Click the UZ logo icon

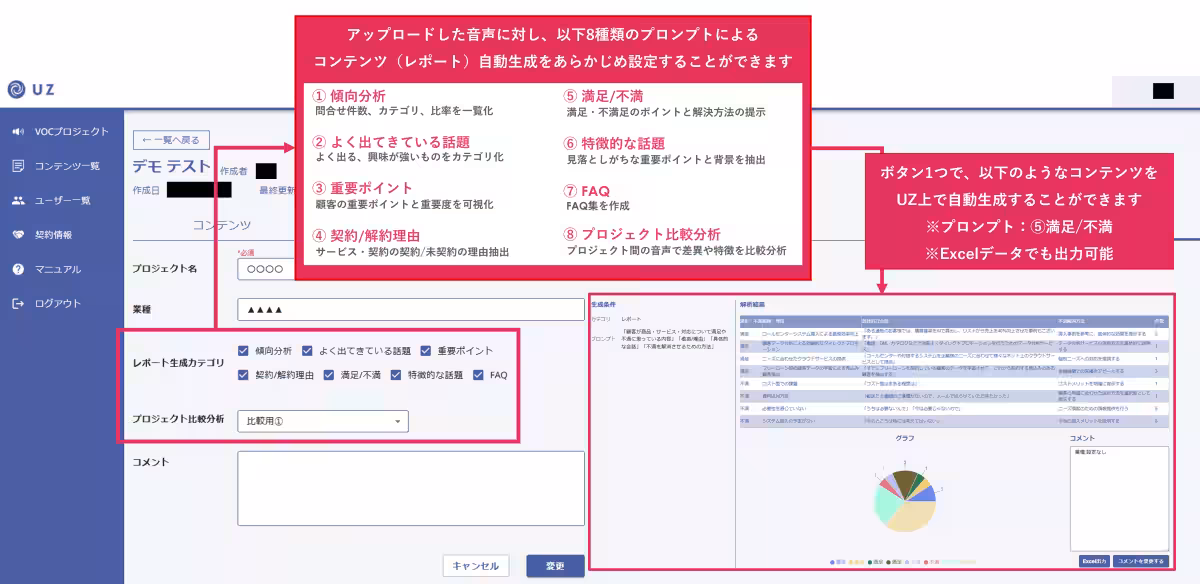[17, 90]
